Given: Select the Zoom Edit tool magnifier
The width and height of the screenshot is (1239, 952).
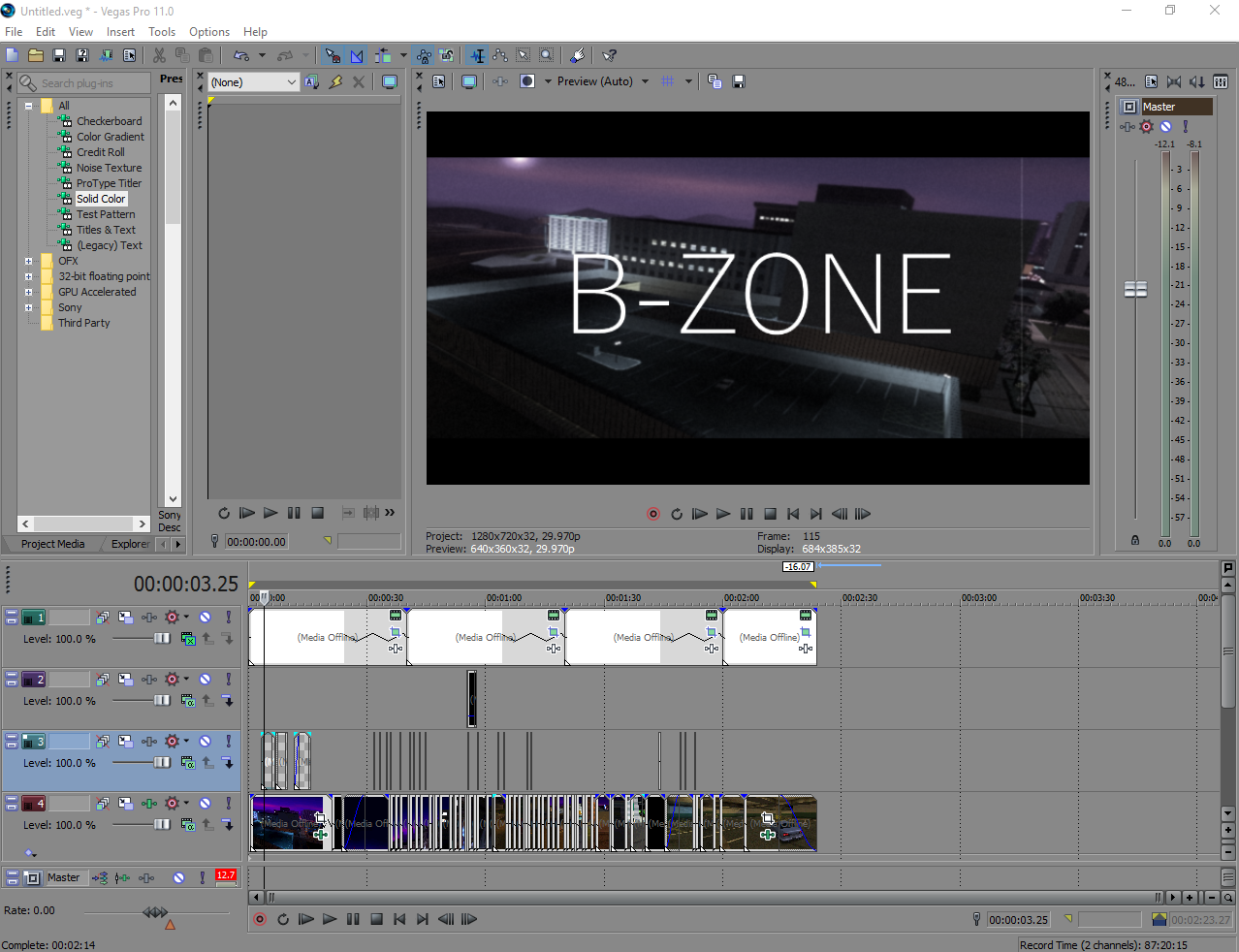Looking at the screenshot, I should (547, 55).
